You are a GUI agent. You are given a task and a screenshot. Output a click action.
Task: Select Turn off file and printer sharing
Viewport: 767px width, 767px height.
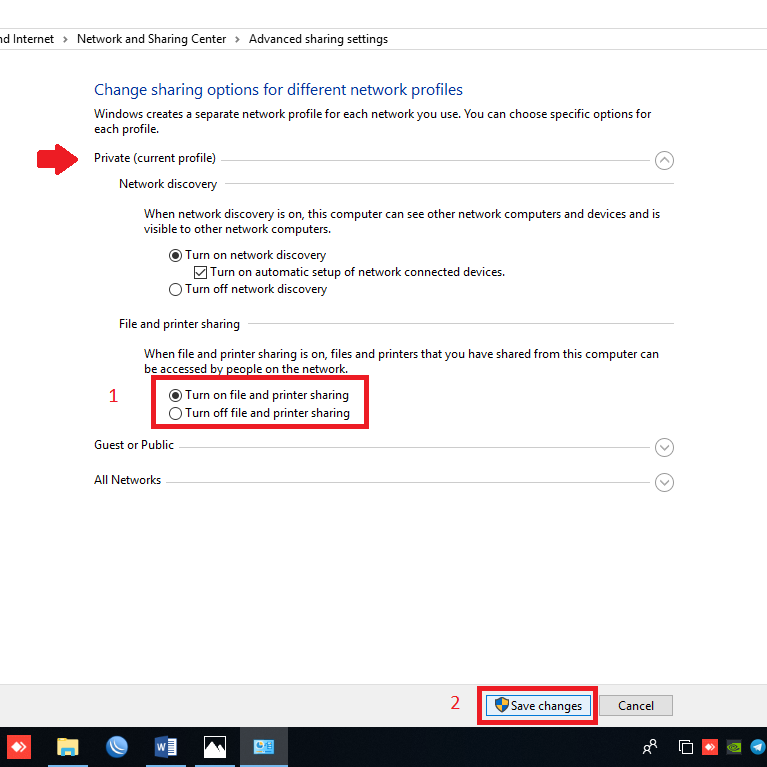(176, 413)
